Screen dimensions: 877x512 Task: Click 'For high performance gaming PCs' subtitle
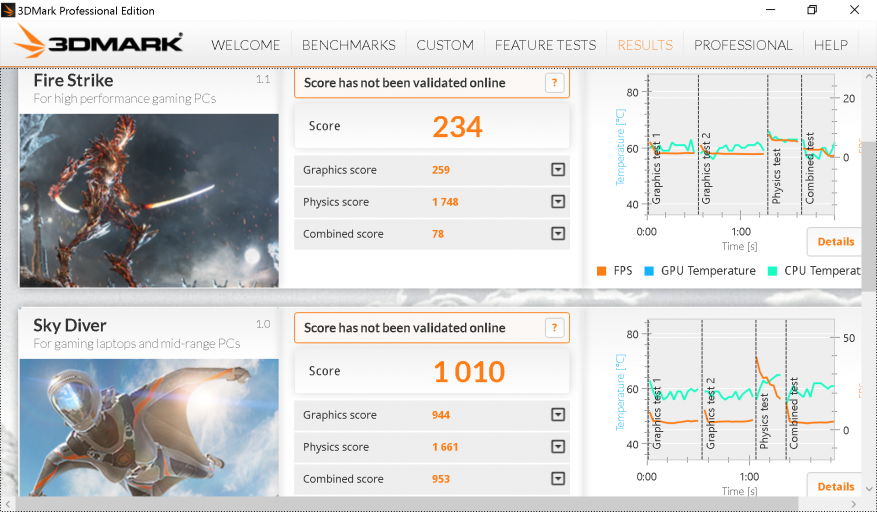[125, 98]
